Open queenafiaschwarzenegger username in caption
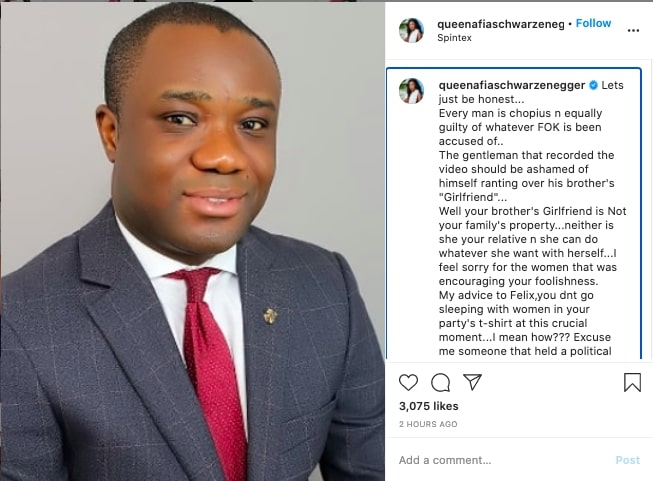653x481 pixels. (x=511, y=85)
